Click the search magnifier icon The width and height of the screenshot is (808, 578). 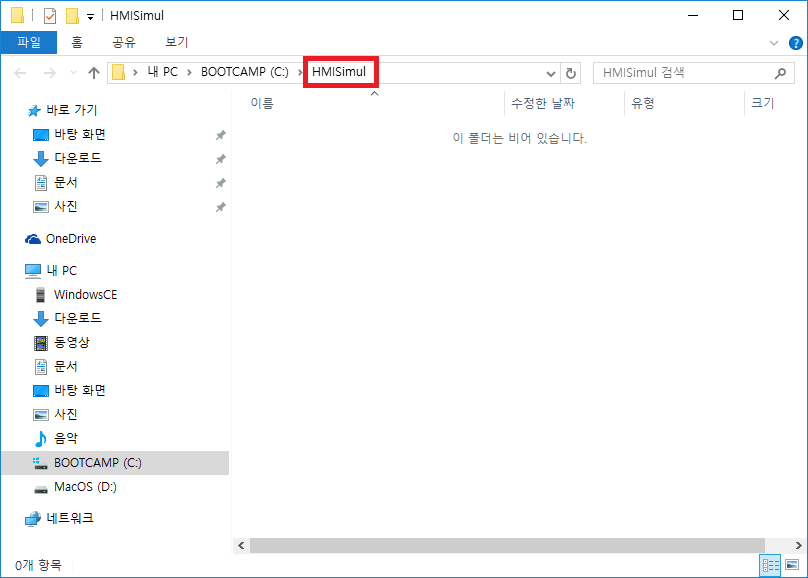click(x=781, y=73)
